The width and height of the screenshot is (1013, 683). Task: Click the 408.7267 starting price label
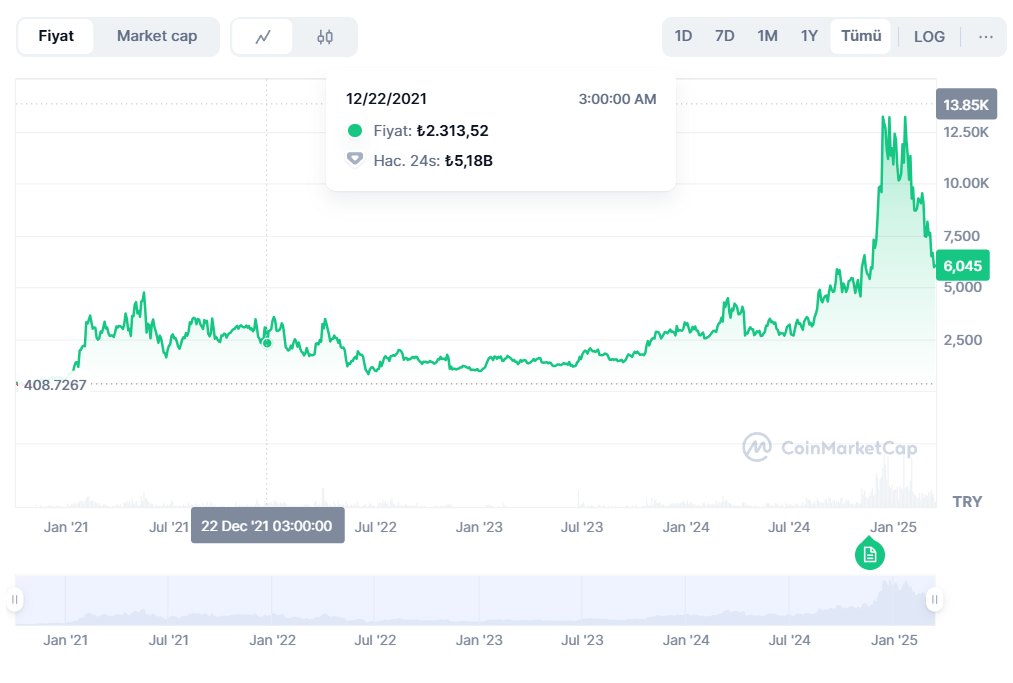(x=55, y=385)
